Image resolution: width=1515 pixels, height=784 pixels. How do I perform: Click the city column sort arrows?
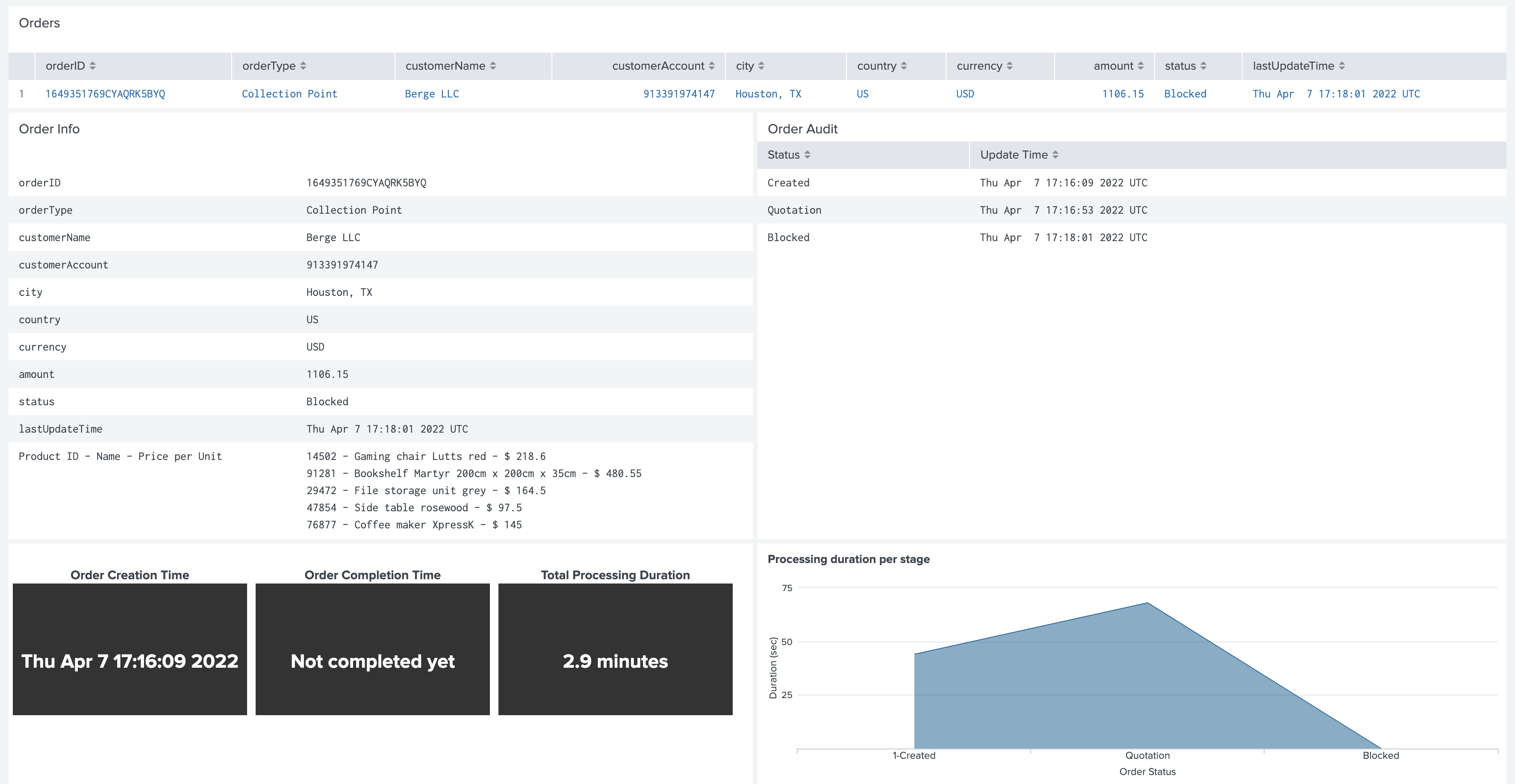pyautogui.click(x=761, y=66)
